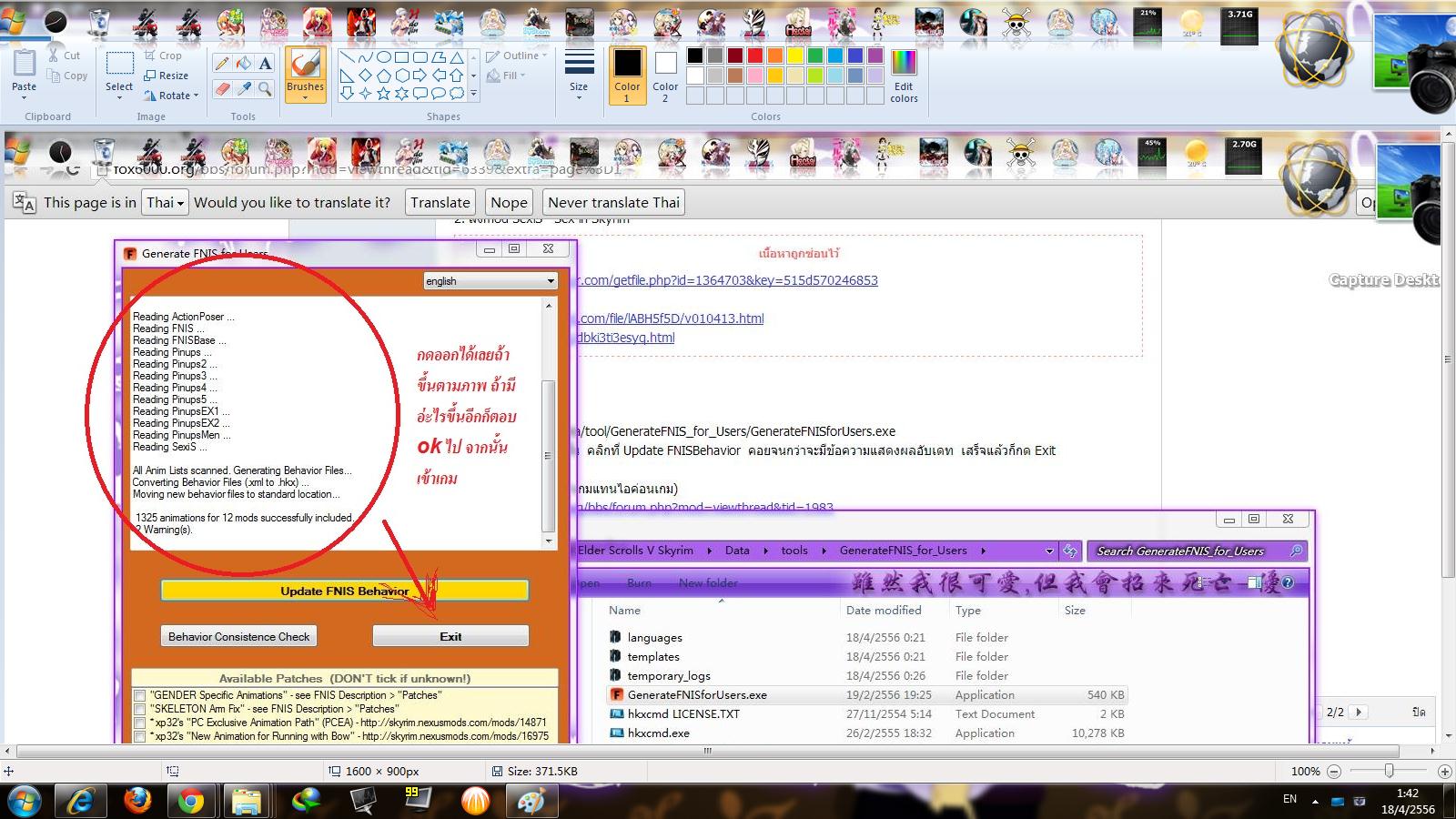The width and height of the screenshot is (1456, 819).
Task: Open the shape Outline dropdown
Action: [517, 56]
